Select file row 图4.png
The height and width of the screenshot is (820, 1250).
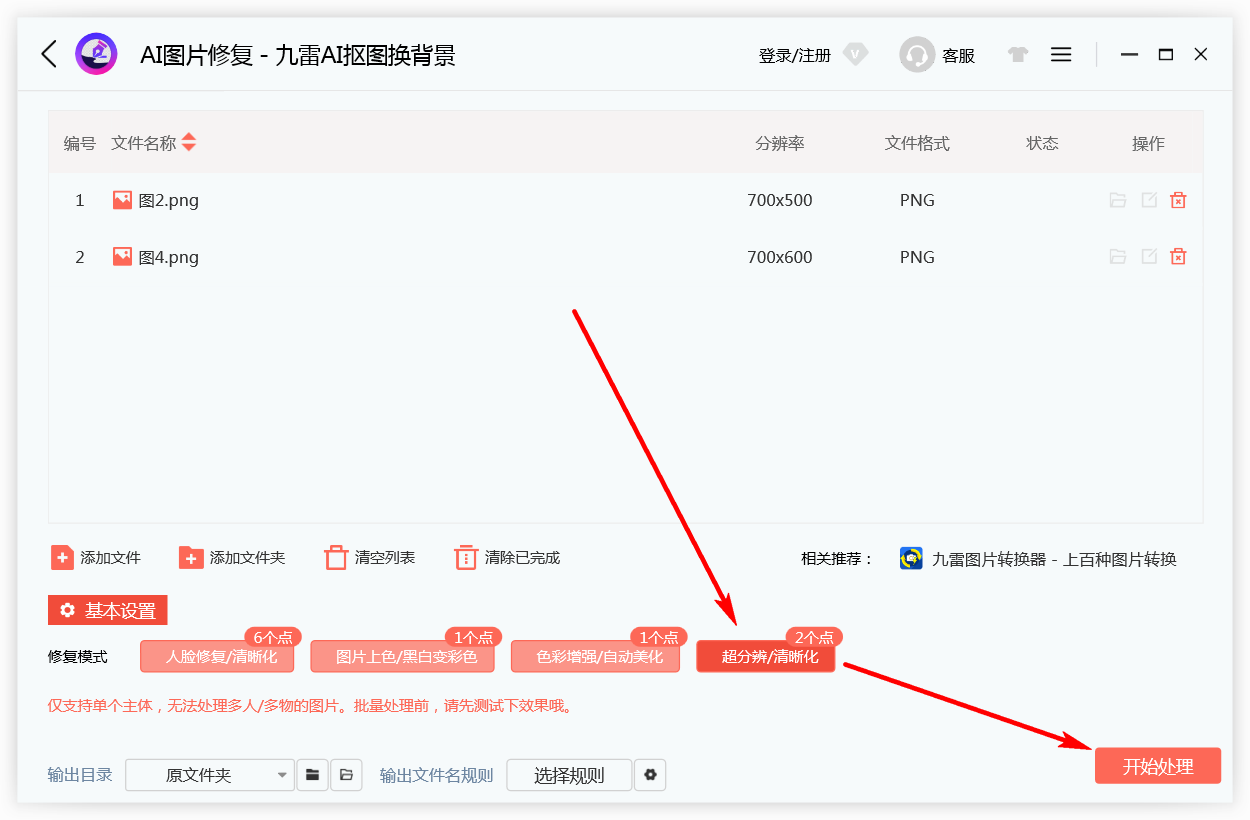click(626, 257)
